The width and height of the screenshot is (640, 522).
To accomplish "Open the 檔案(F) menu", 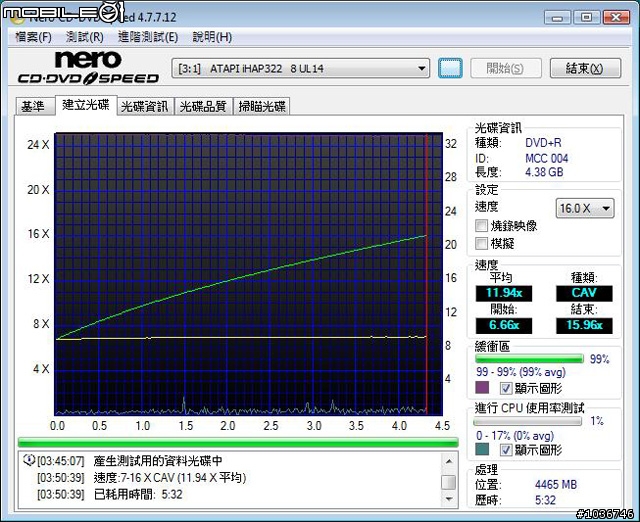I will (x=33, y=37).
